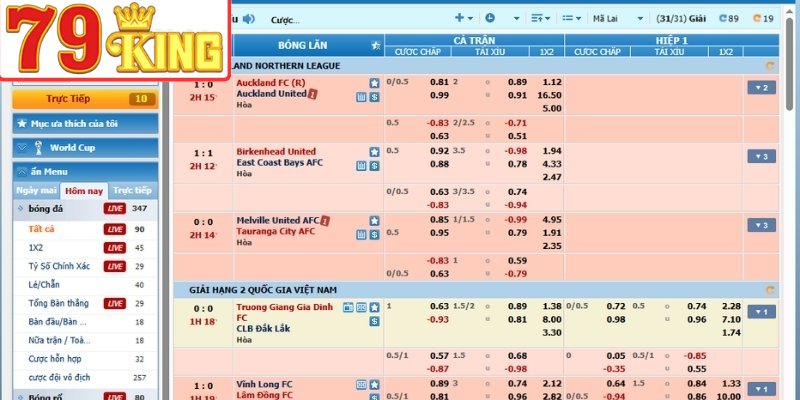The image size is (800, 400).
Task: Open scoreboard icon for Vĩnh Long FC
Action: [x=361, y=385]
